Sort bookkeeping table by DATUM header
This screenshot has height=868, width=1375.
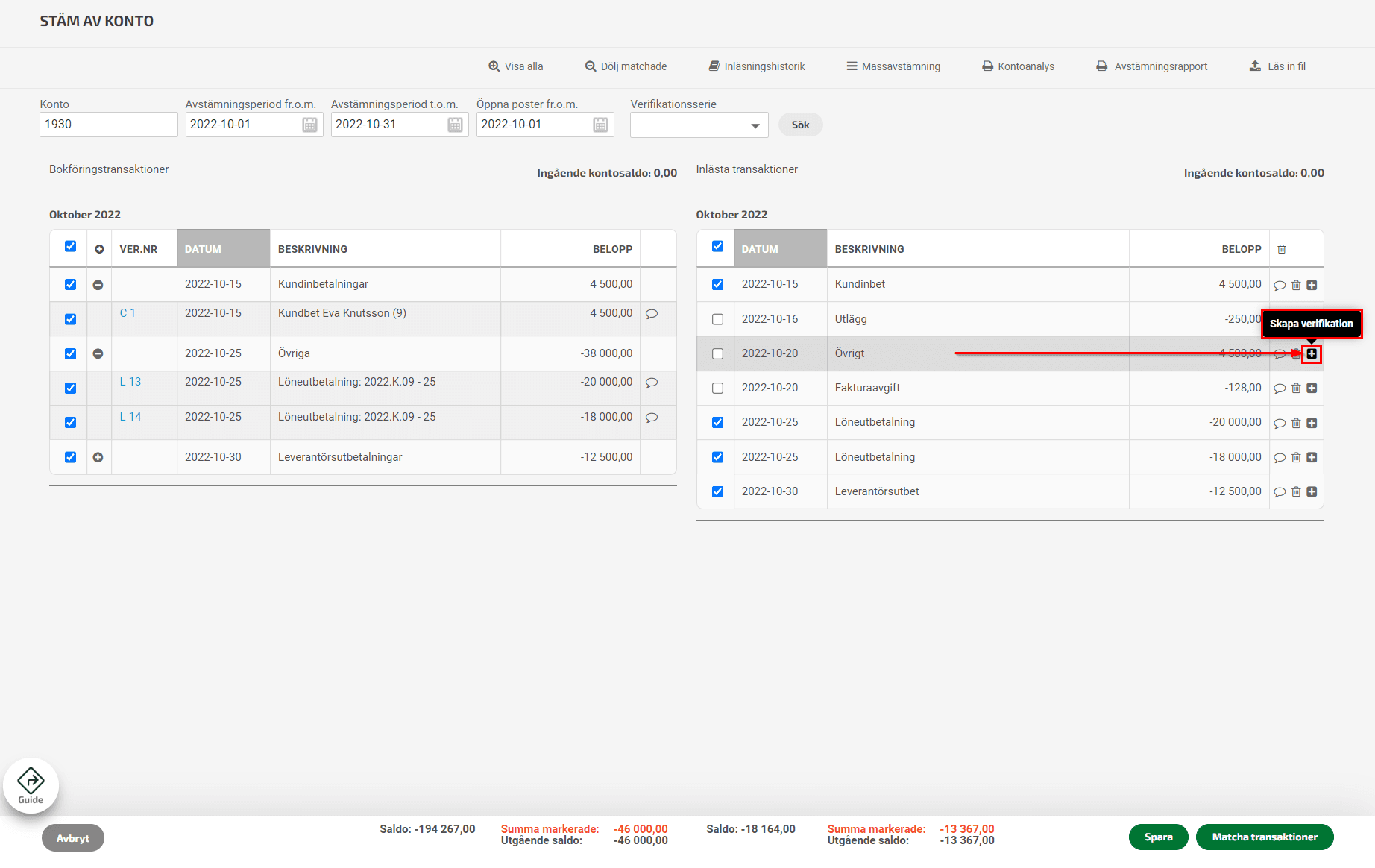[x=223, y=248]
